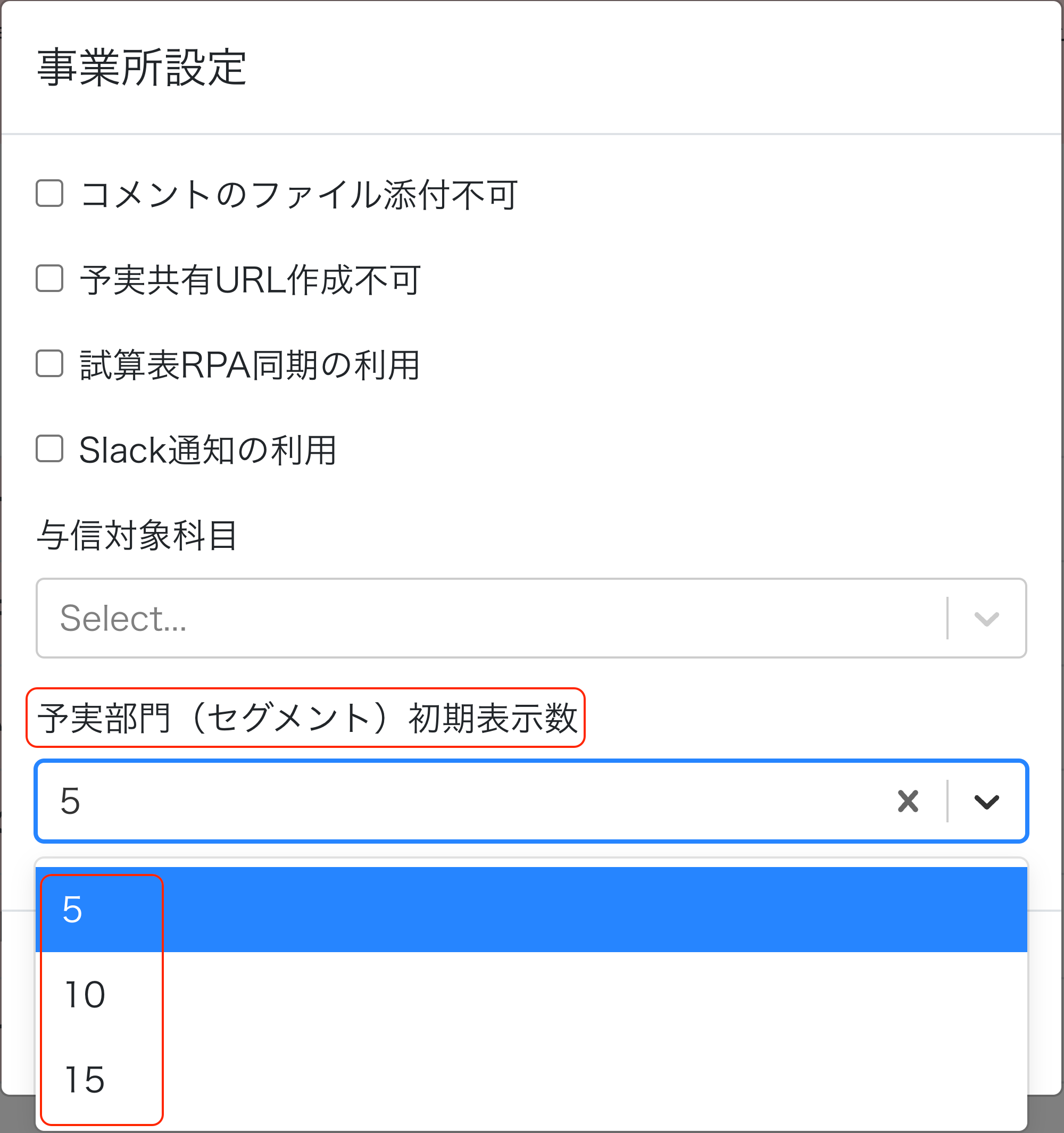Click the 与信対象科目 section label

(x=137, y=536)
